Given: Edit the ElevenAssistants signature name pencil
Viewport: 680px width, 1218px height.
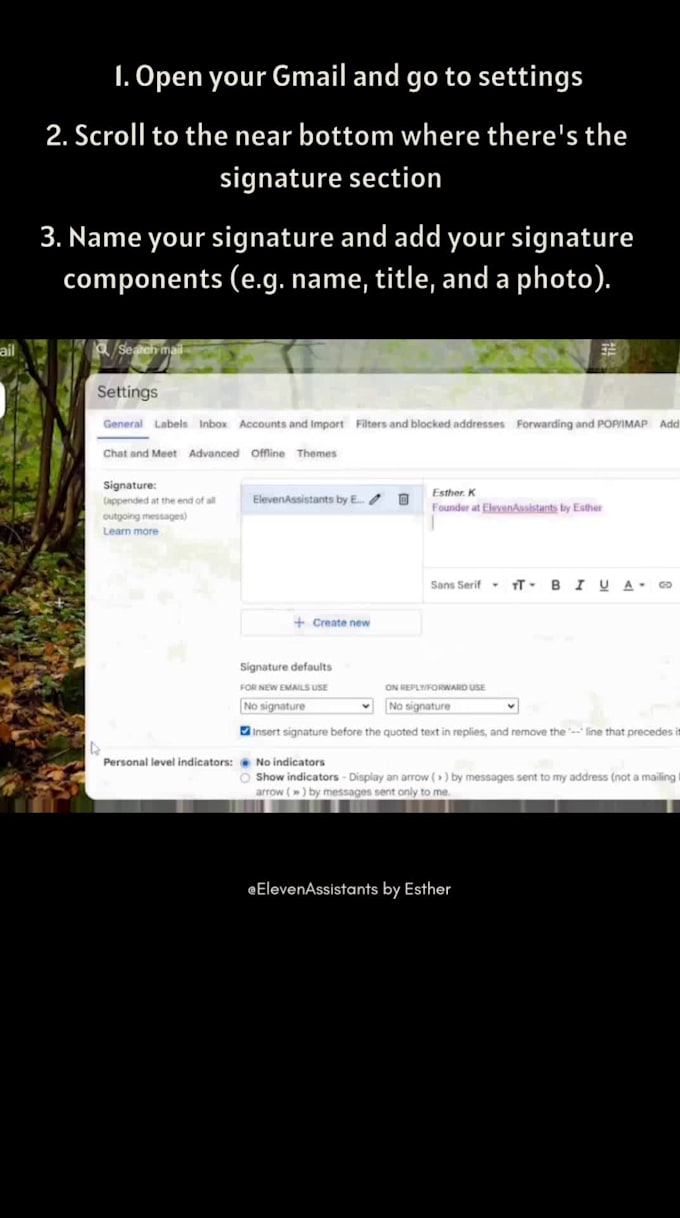Looking at the screenshot, I should 375,499.
